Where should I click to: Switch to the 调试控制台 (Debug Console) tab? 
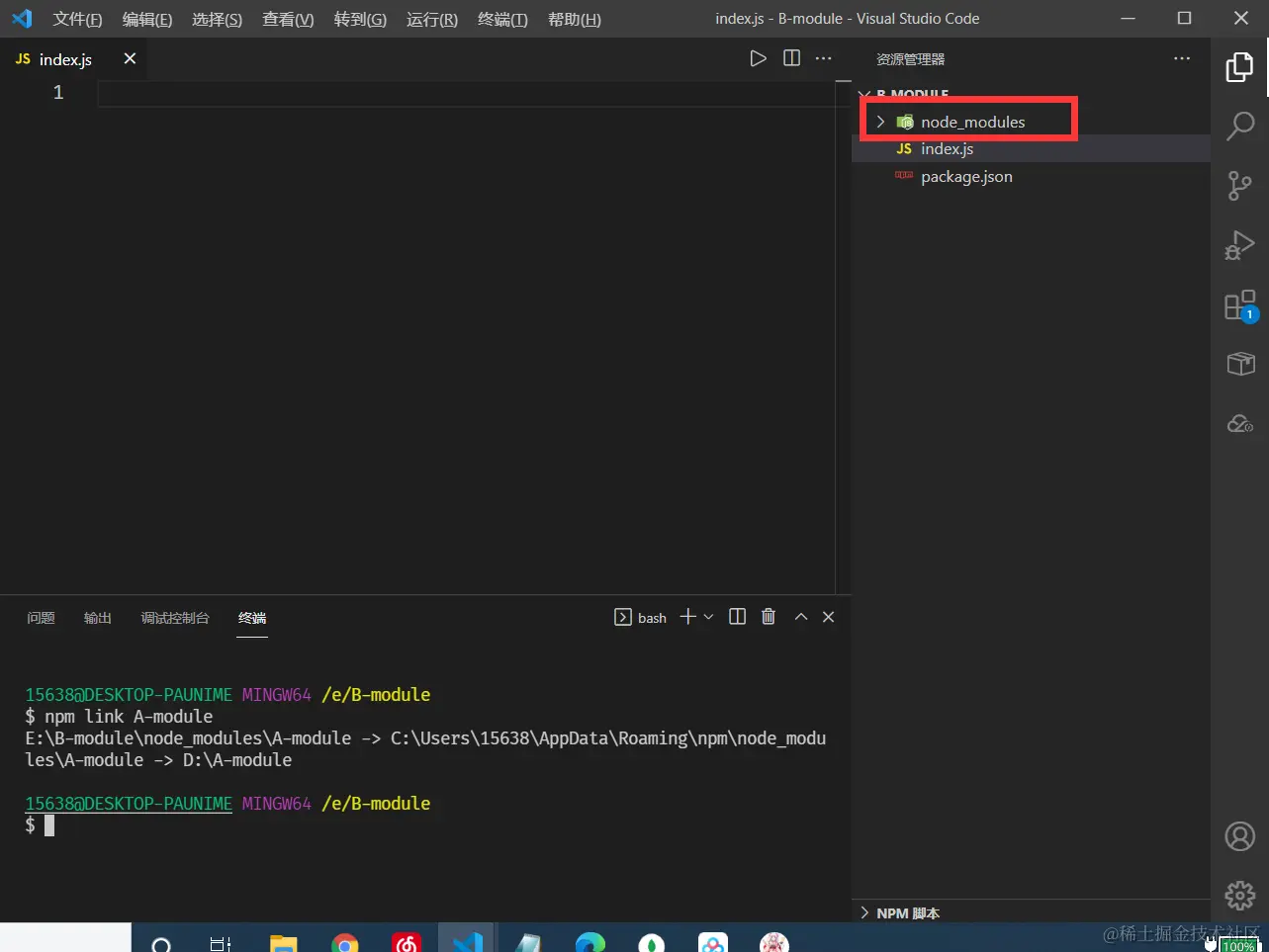click(x=175, y=618)
